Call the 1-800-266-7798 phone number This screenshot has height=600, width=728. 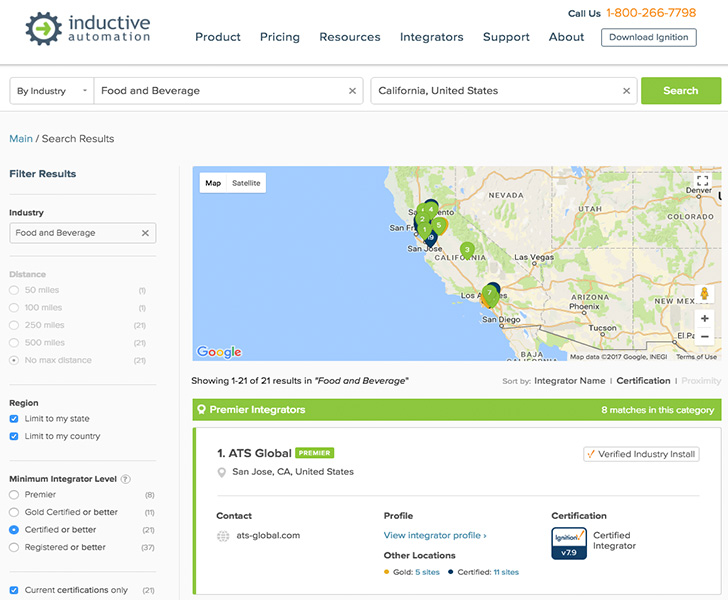click(x=651, y=13)
